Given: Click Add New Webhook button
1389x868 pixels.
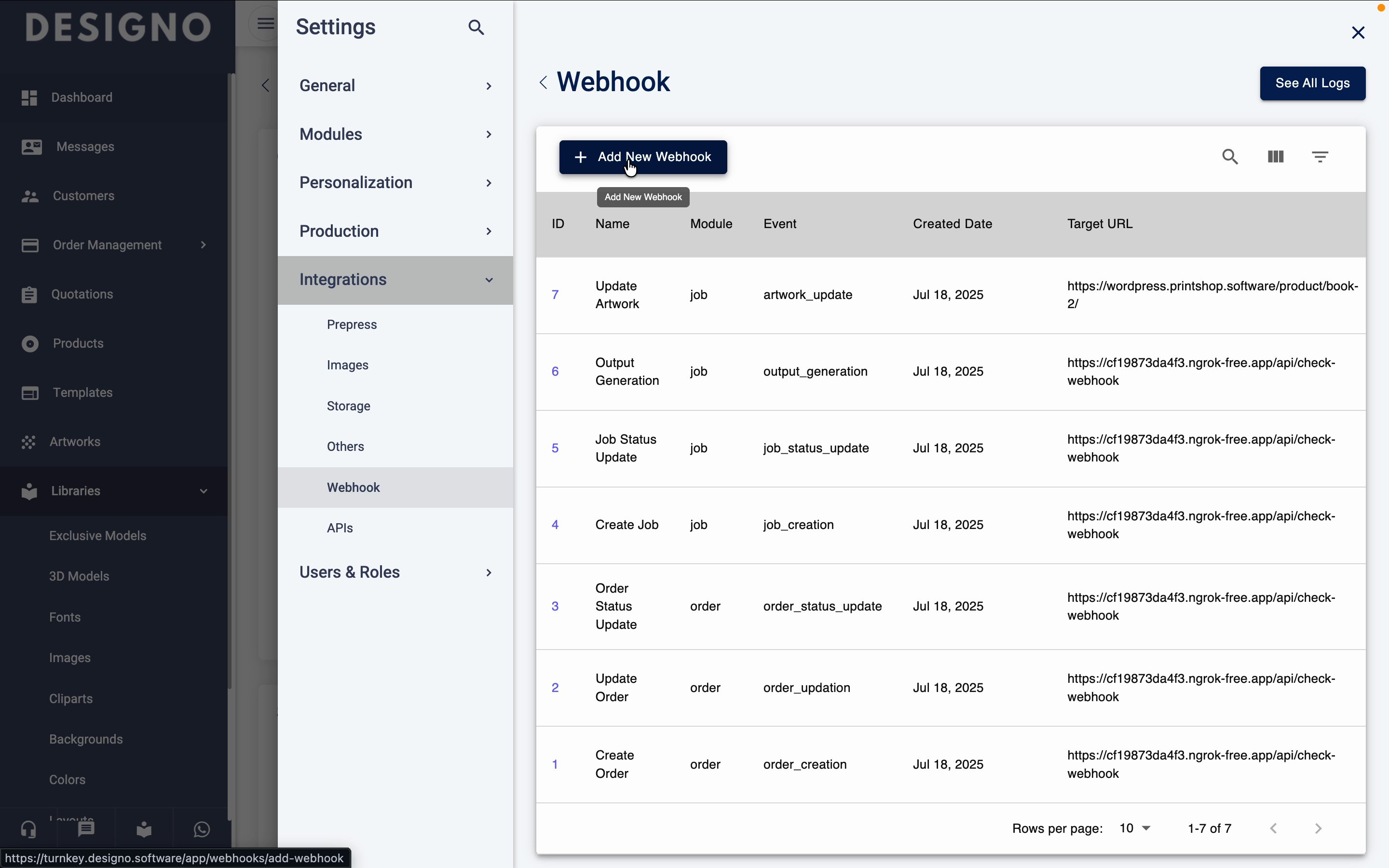Looking at the screenshot, I should [643, 157].
